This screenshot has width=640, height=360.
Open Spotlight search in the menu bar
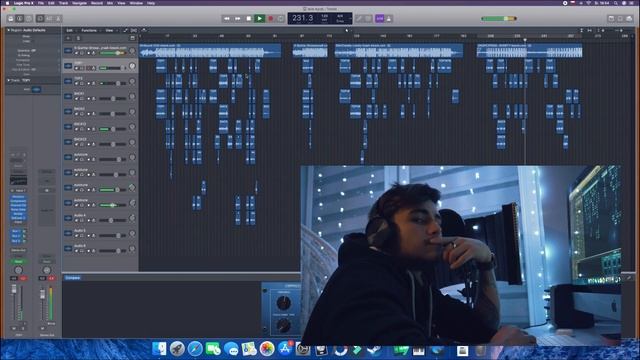click(616, 3)
